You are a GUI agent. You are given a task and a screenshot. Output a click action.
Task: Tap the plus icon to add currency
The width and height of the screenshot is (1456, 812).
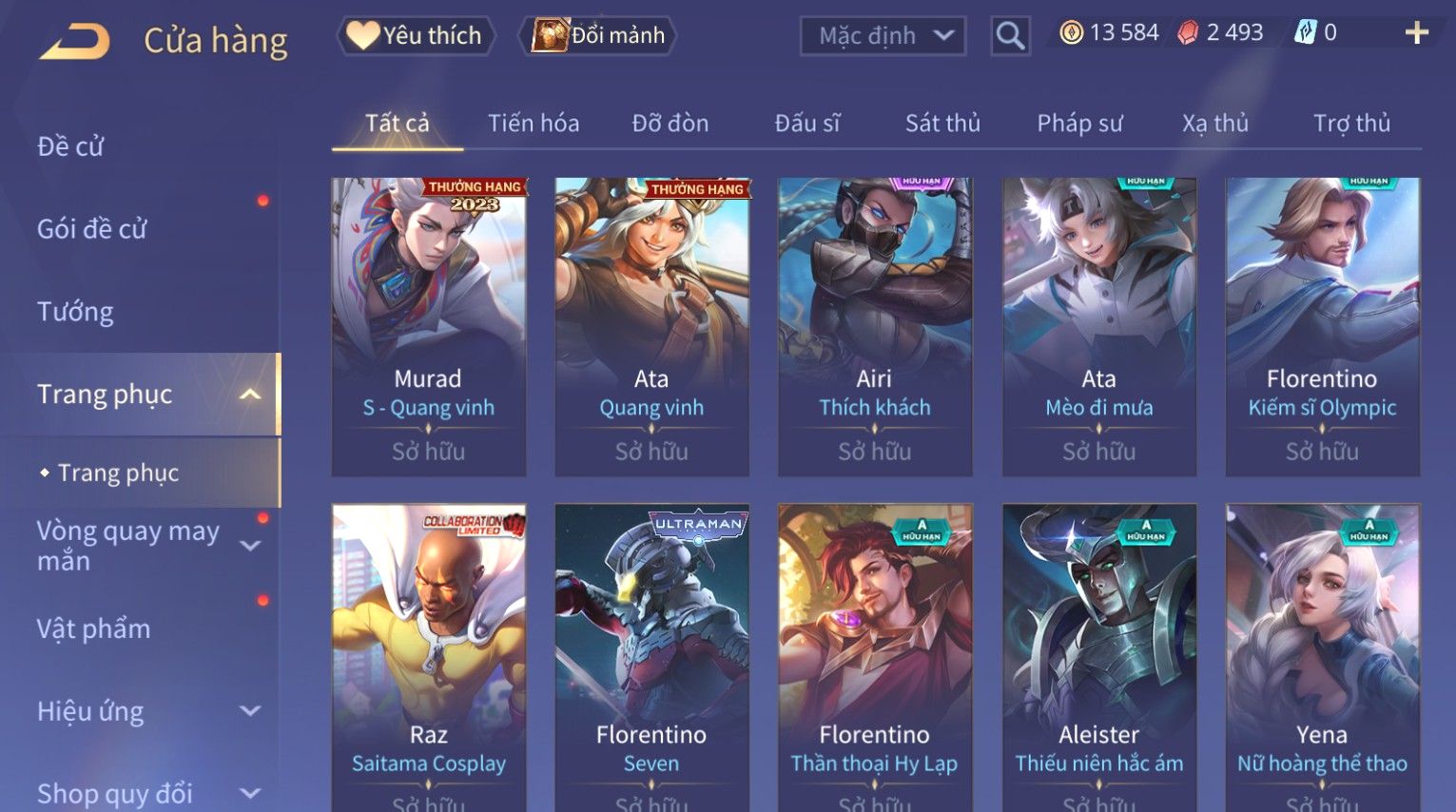pos(1417,33)
